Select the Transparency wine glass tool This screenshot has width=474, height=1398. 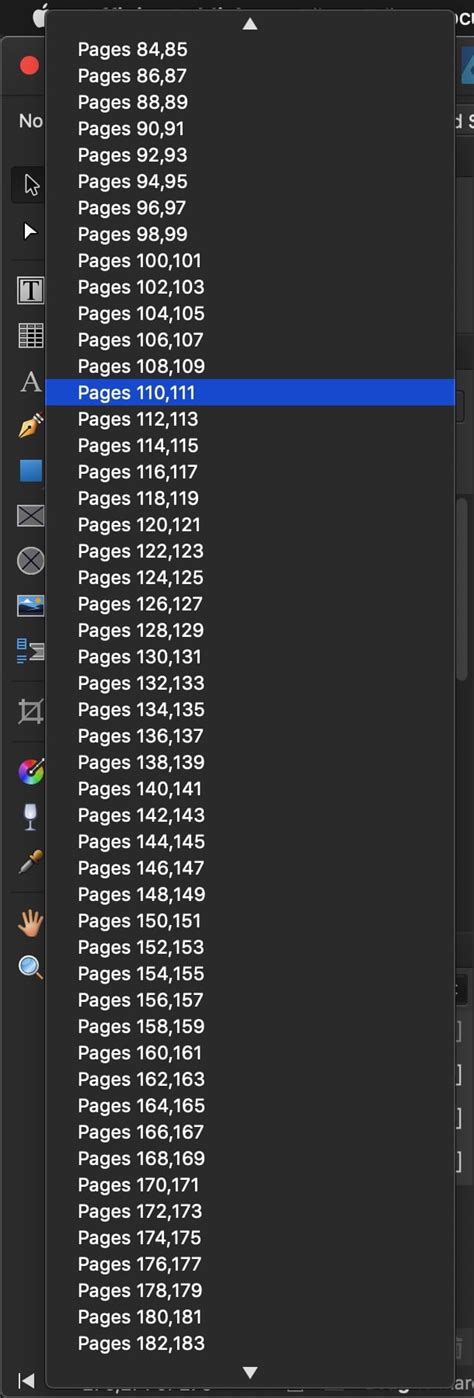tap(31, 816)
